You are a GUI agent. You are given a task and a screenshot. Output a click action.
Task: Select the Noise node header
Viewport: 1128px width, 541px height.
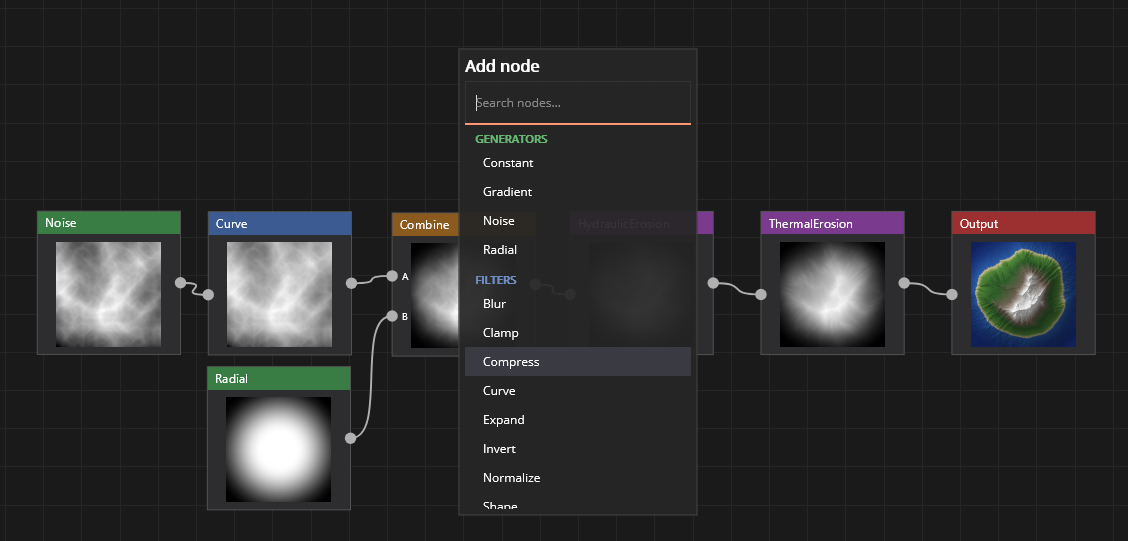coord(109,223)
